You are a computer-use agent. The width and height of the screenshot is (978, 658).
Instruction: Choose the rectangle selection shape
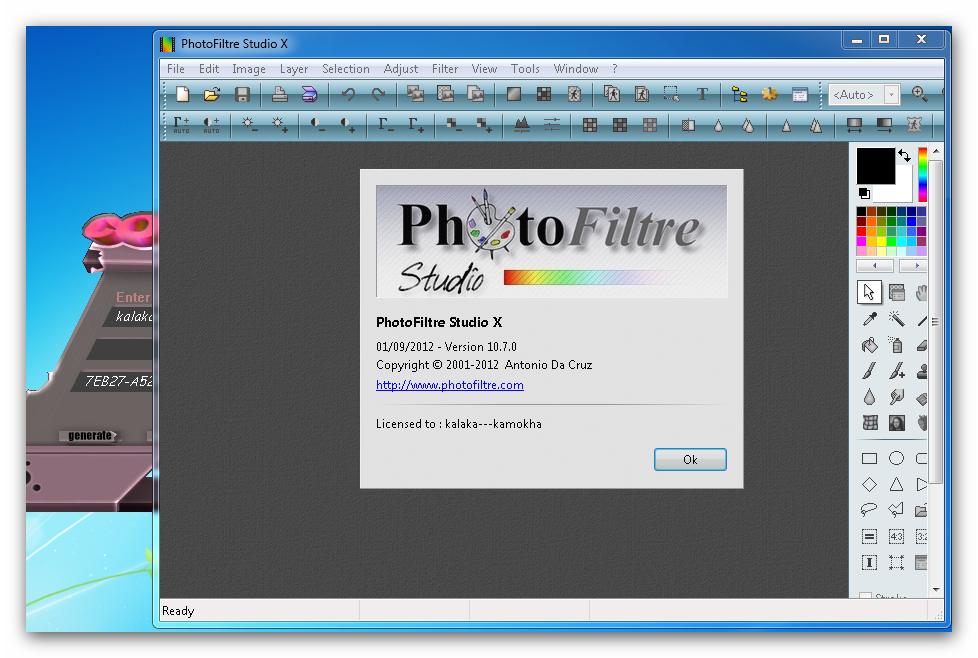[x=869, y=458]
